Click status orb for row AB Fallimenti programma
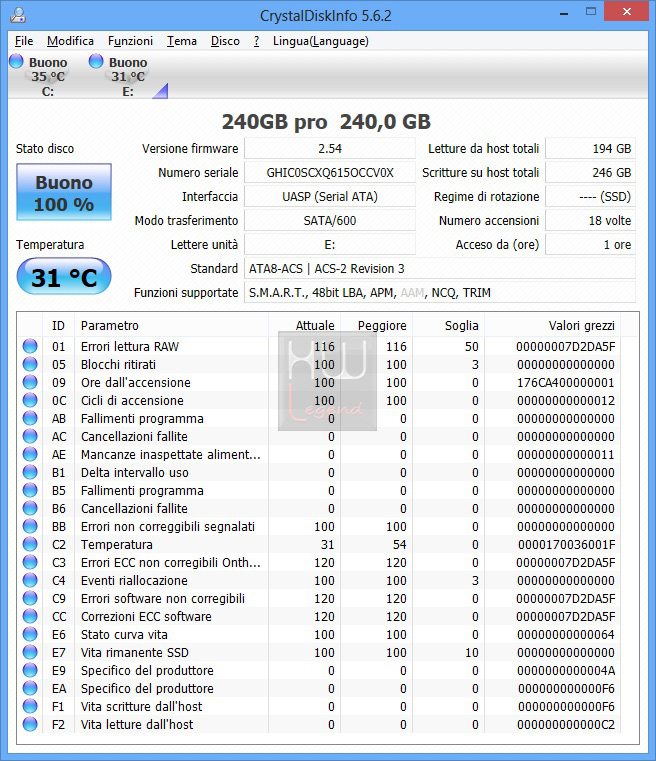This screenshot has height=761, width=656. [x=30, y=418]
